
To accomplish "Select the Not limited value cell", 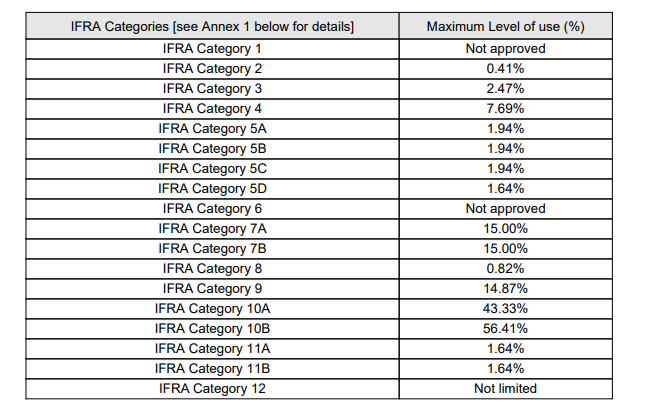I will point(505,388).
